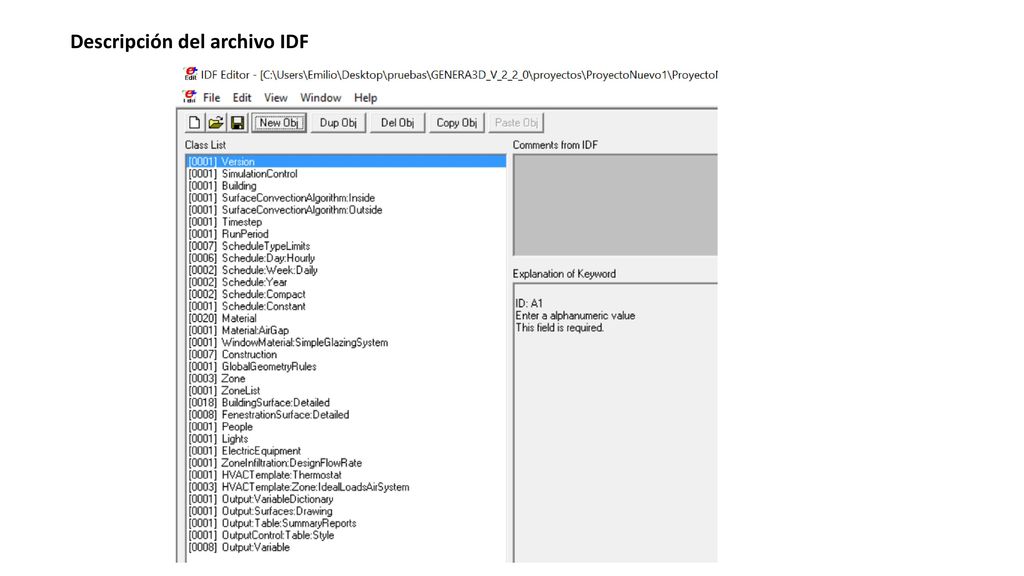Select WindowMaterial:SimpleGlazingSystem class
Screen dimensions: 1024x576
pos(346,342)
